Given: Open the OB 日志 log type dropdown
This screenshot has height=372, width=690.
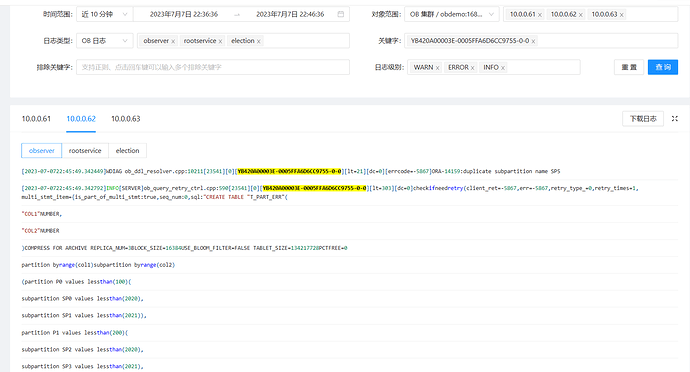Looking at the screenshot, I should tap(104, 41).
